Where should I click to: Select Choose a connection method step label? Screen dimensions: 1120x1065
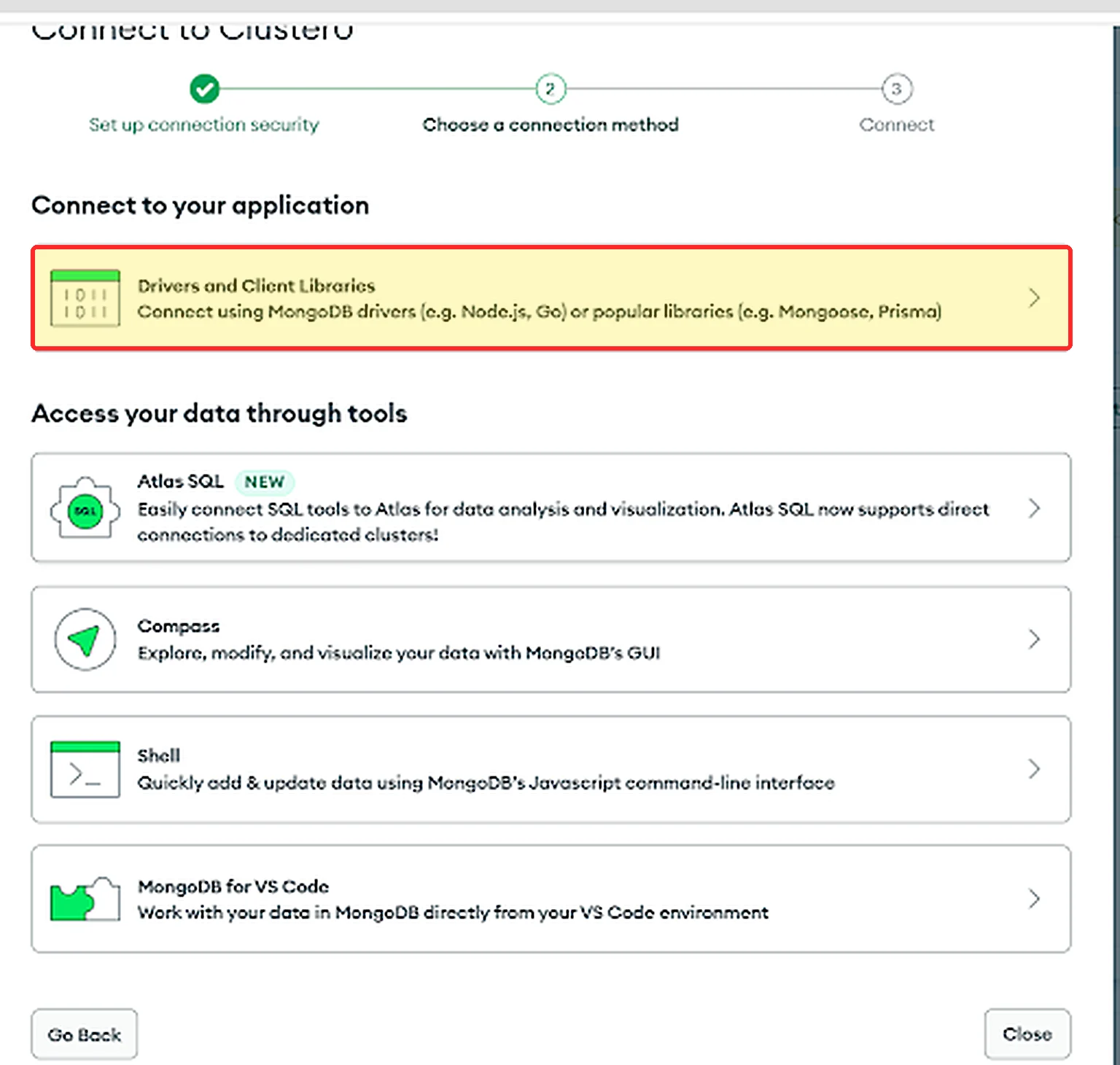(551, 125)
